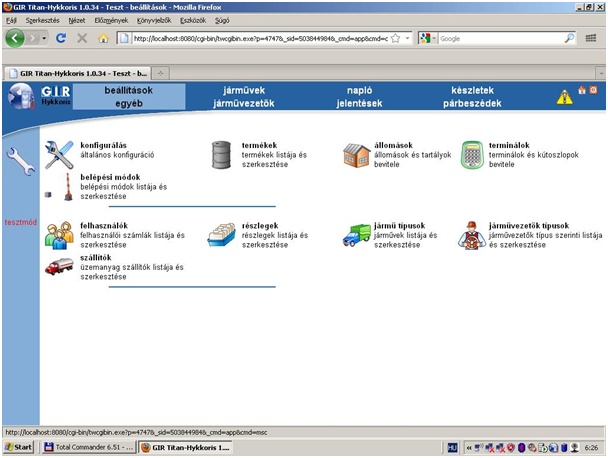Open the URL history dropdown arrow
This screenshot has height=458, width=608.
[407, 38]
